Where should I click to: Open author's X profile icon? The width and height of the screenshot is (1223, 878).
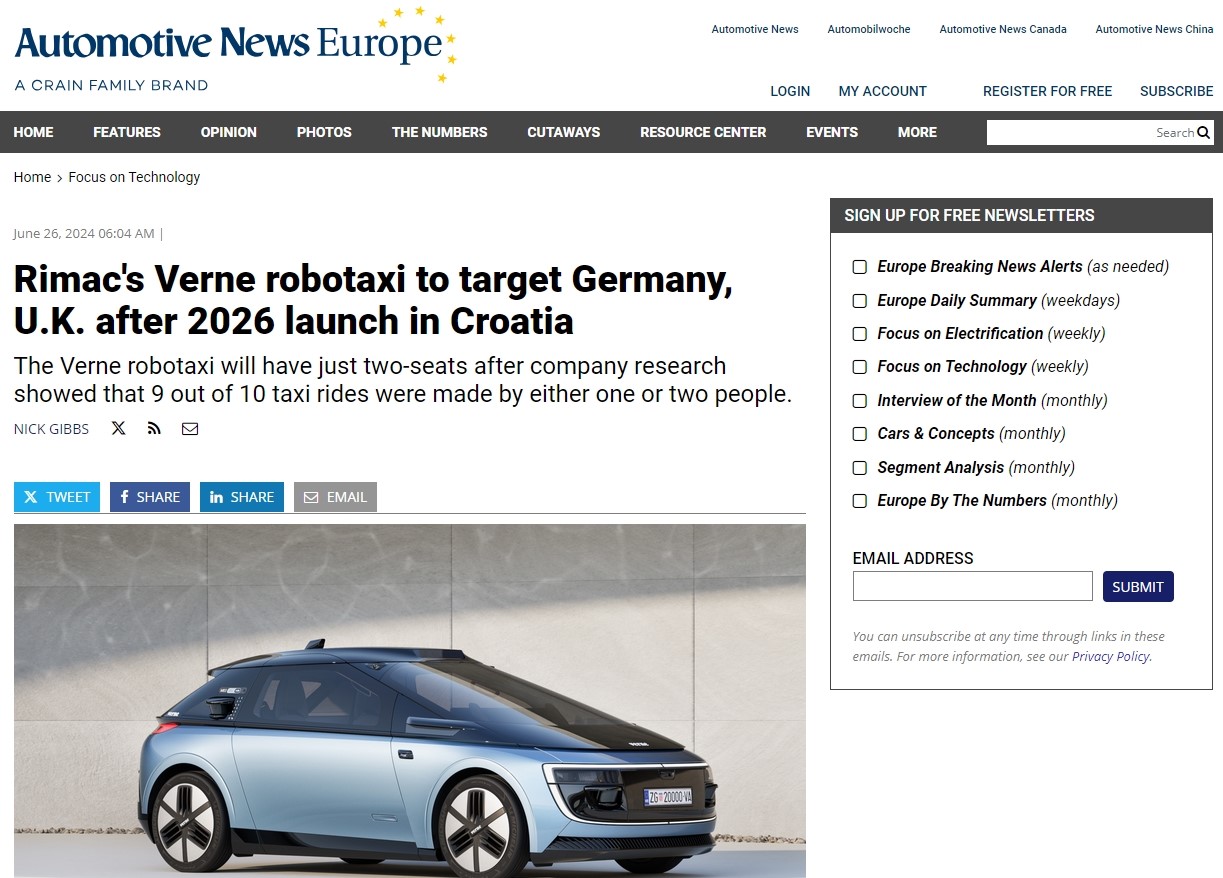point(118,428)
